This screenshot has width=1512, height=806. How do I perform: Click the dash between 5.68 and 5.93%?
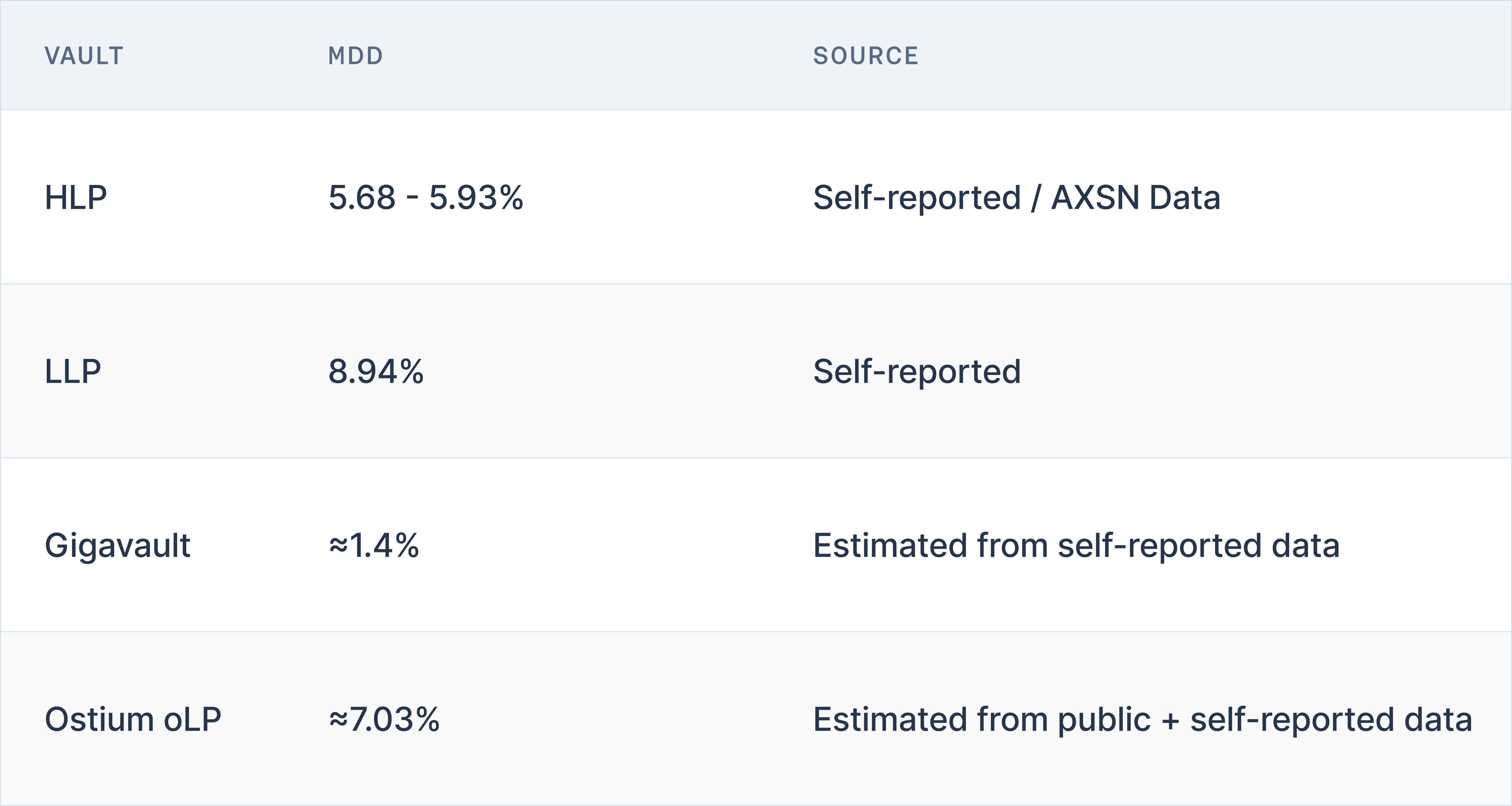[x=412, y=197]
